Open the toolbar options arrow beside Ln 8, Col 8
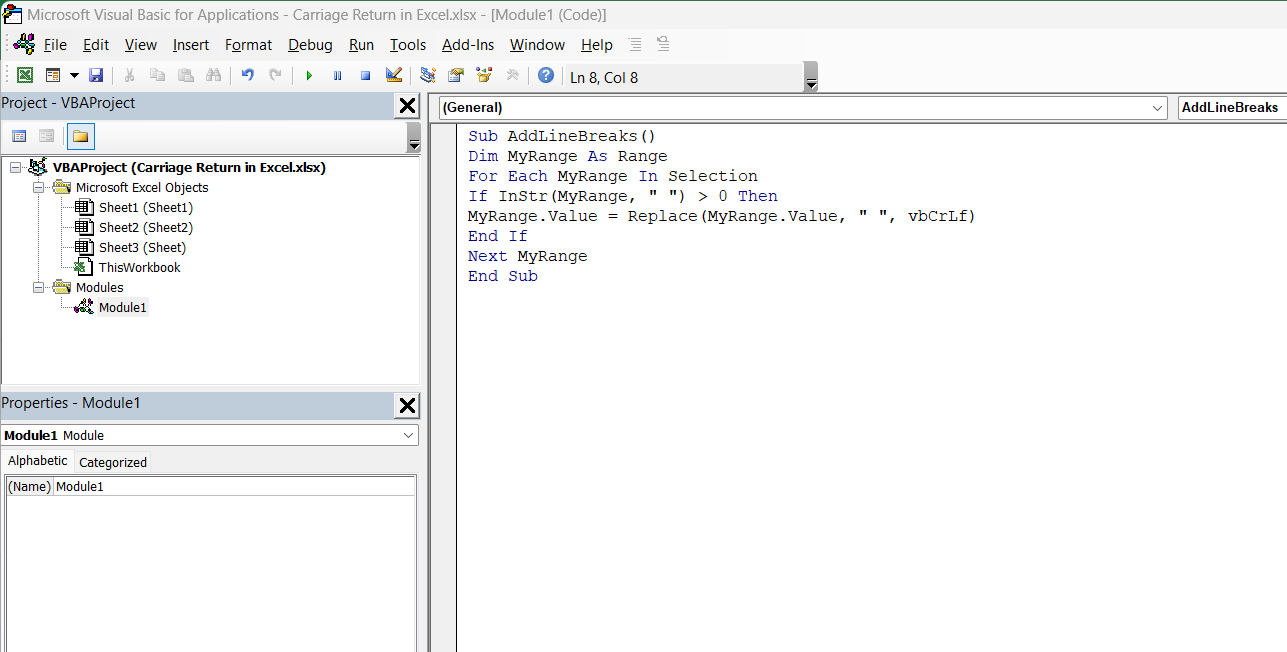Screen dimensions: 1287x652 811,77
